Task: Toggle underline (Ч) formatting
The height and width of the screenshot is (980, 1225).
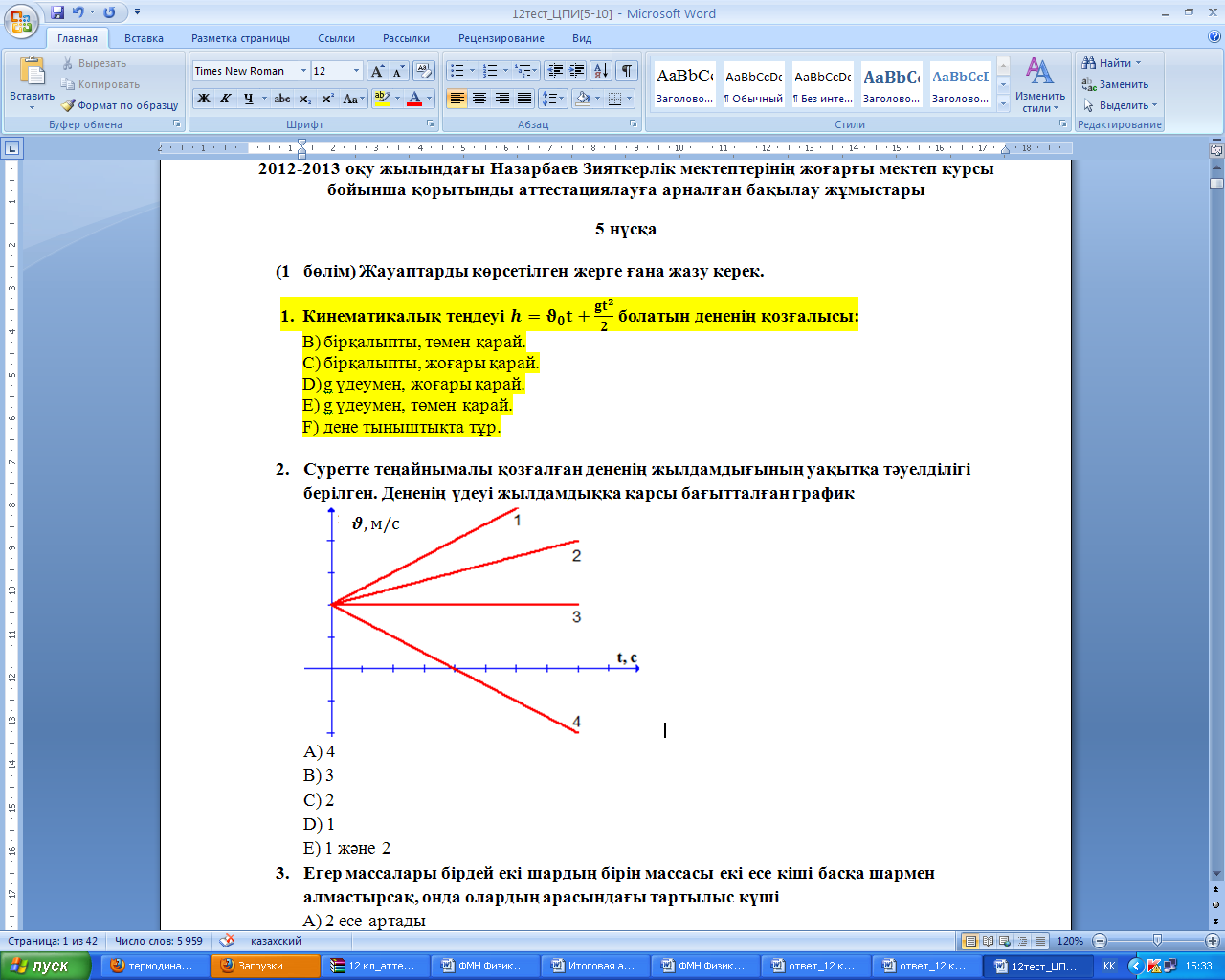Action: point(248,99)
